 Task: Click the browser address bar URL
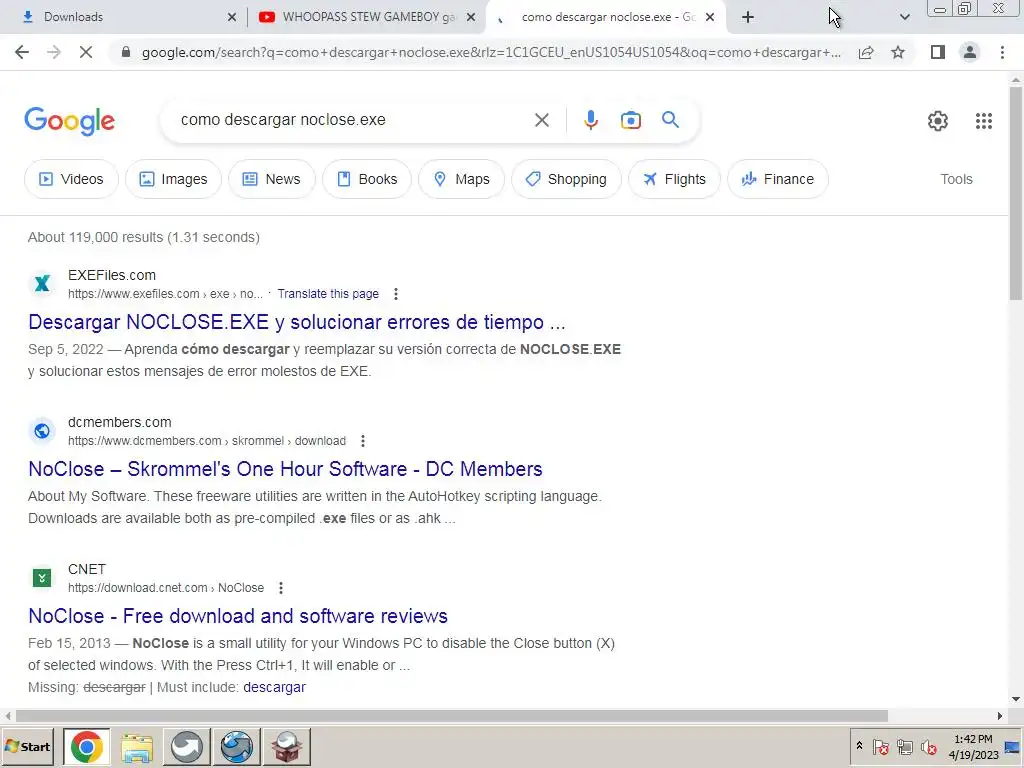click(491, 52)
